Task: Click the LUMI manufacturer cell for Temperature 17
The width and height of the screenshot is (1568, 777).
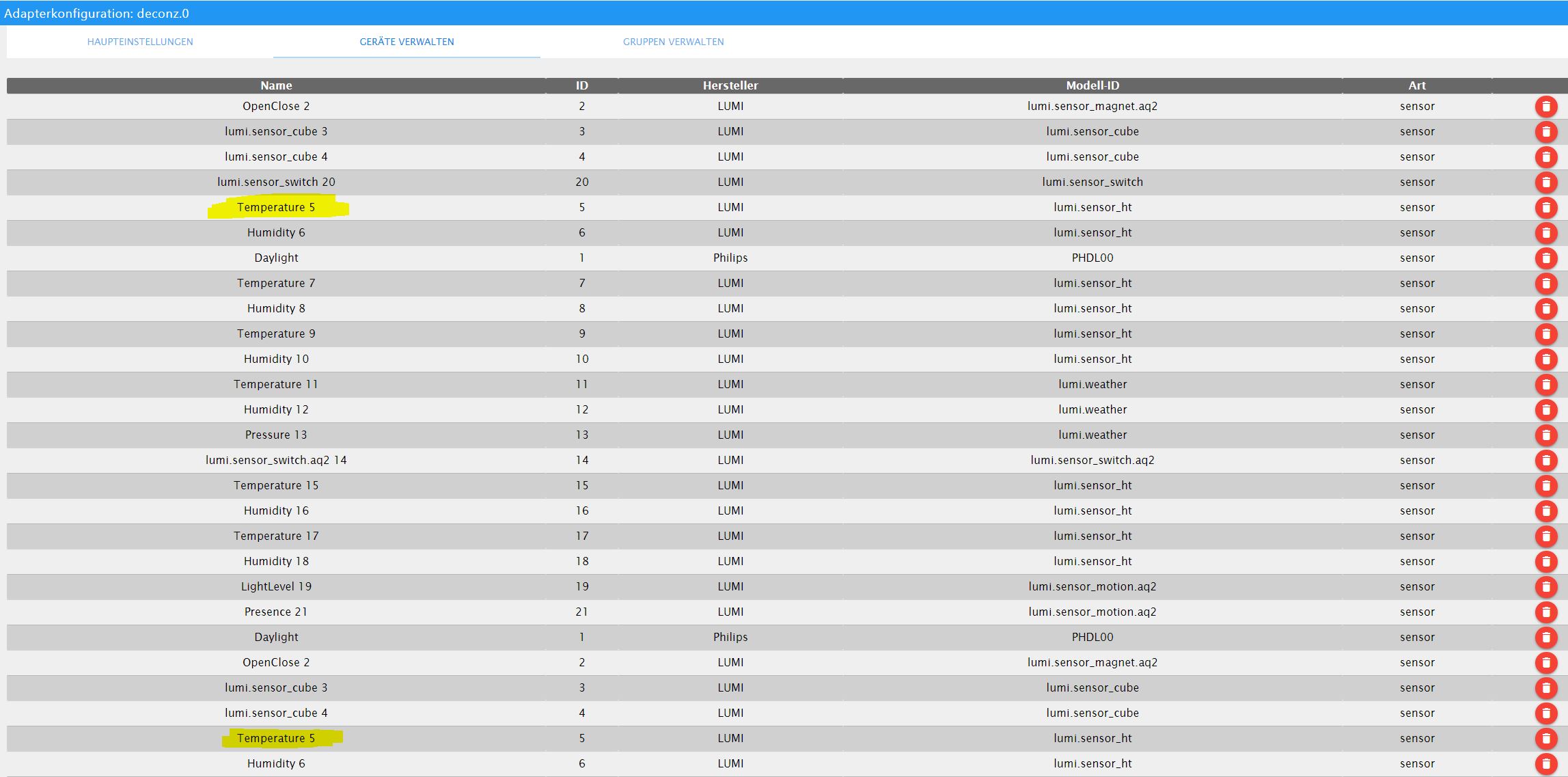Action: click(x=730, y=536)
